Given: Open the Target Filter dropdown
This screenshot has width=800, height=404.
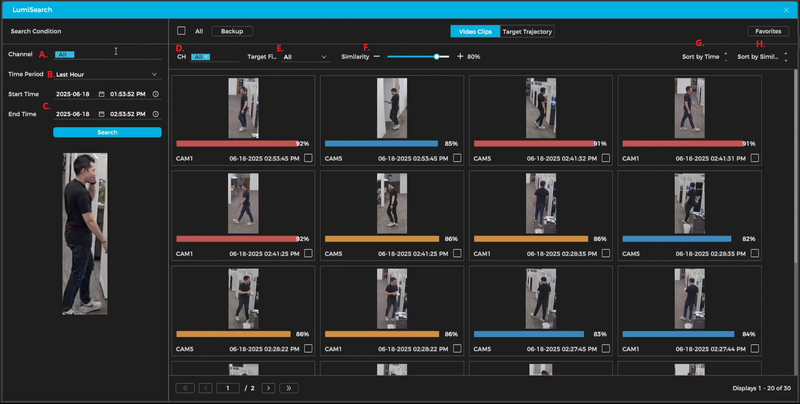Looking at the screenshot, I should (305, 57).
